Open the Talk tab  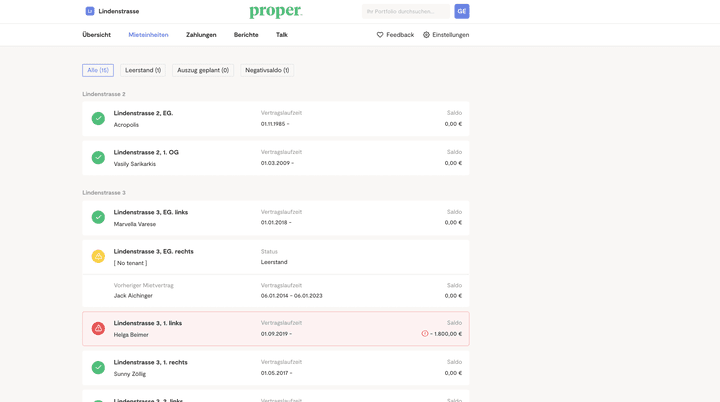[282, 35]
